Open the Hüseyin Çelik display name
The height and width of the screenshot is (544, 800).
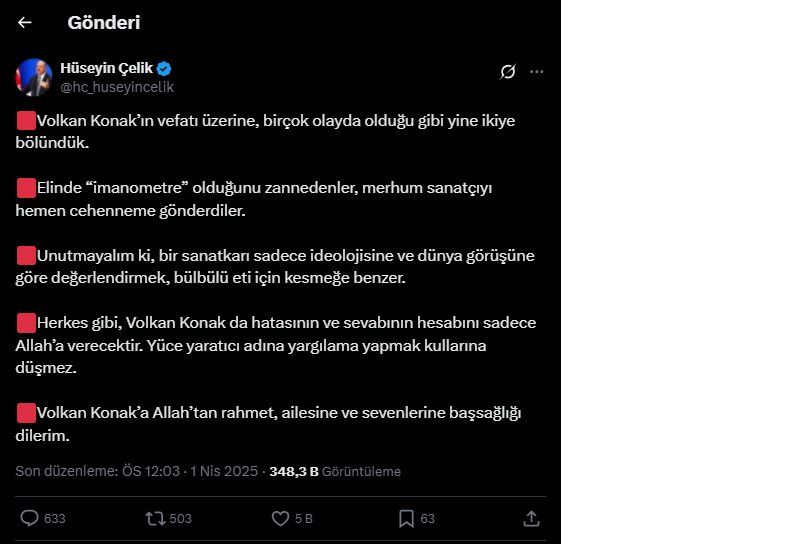click(x=107, y=68)
